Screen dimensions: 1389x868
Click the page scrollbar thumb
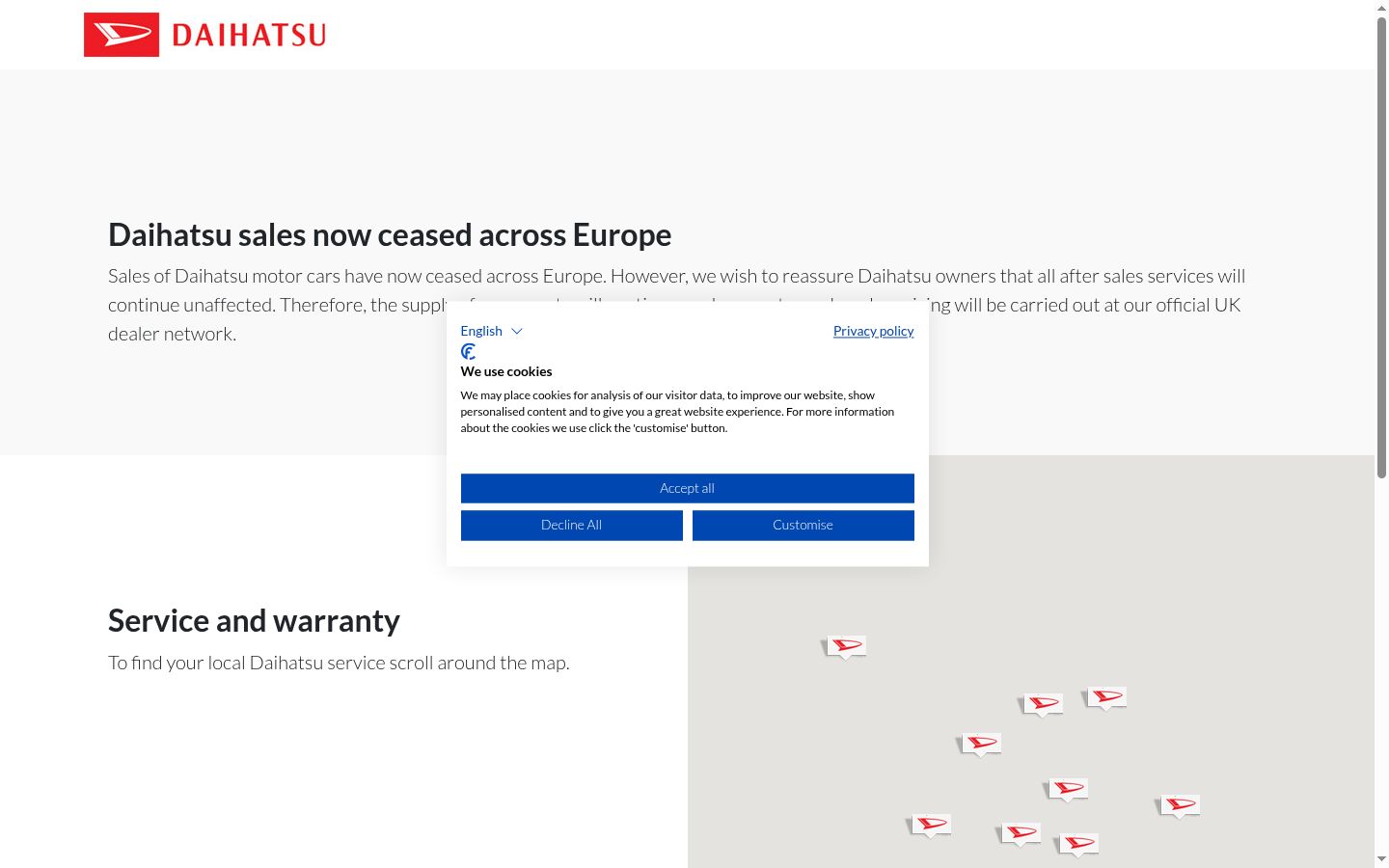tap(1381, 247)
